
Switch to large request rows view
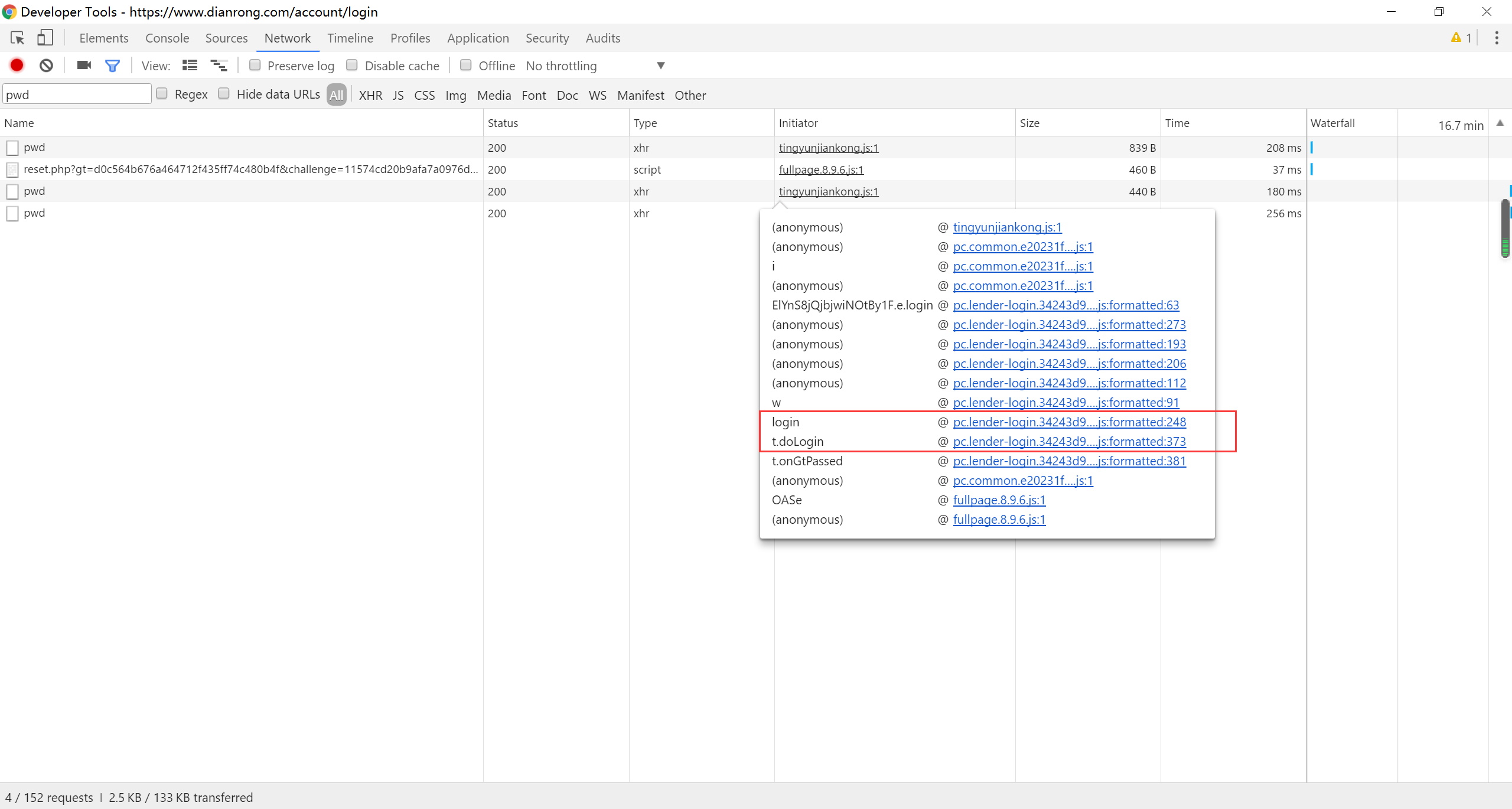click(x=190, y=65)
